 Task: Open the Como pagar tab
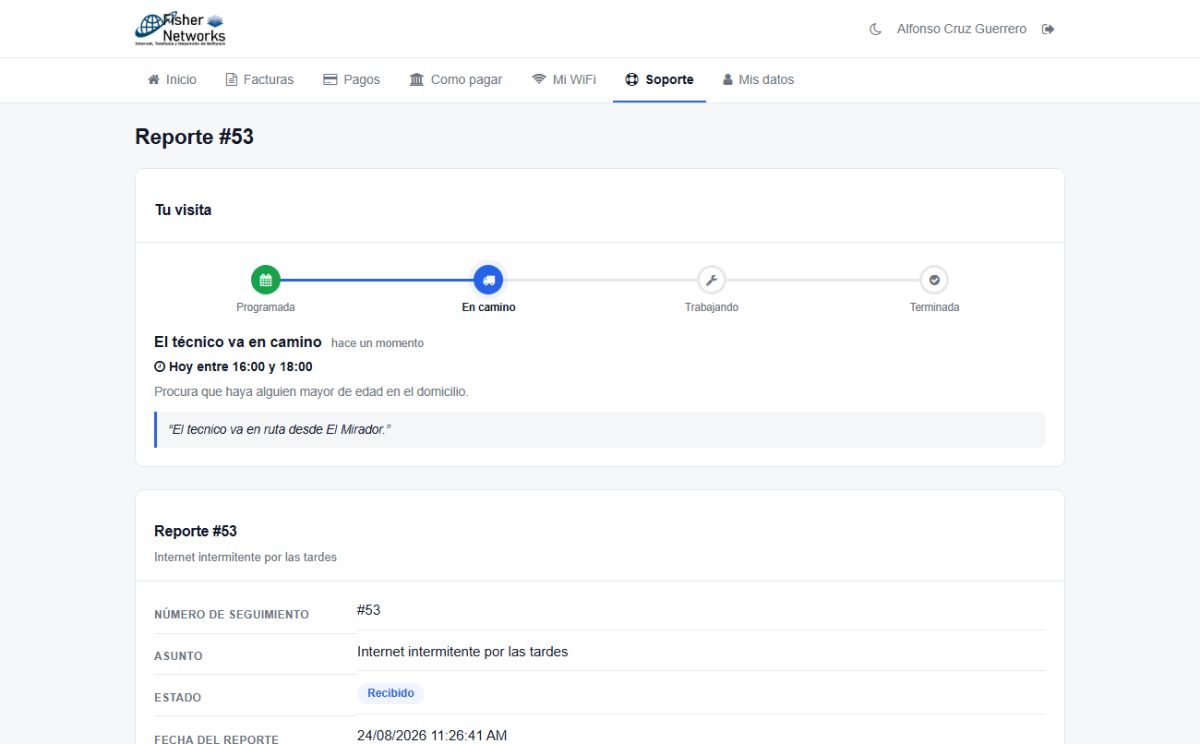click(x=456, y=80)
